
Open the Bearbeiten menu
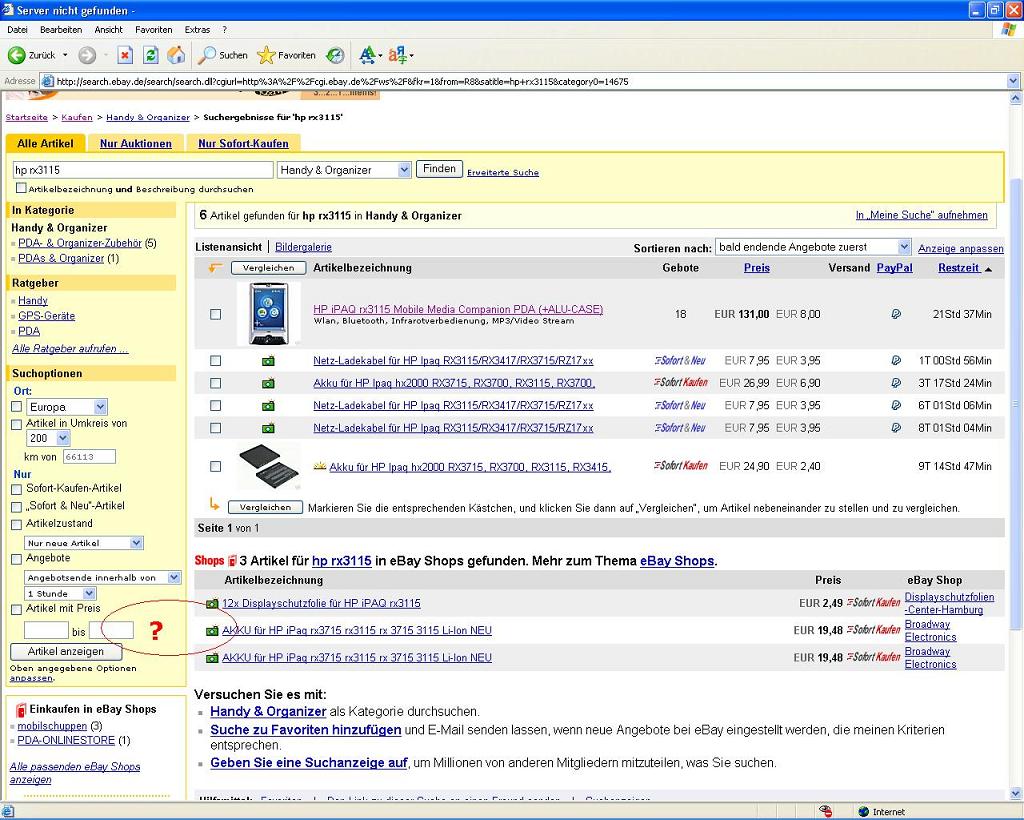pos(61,29)
